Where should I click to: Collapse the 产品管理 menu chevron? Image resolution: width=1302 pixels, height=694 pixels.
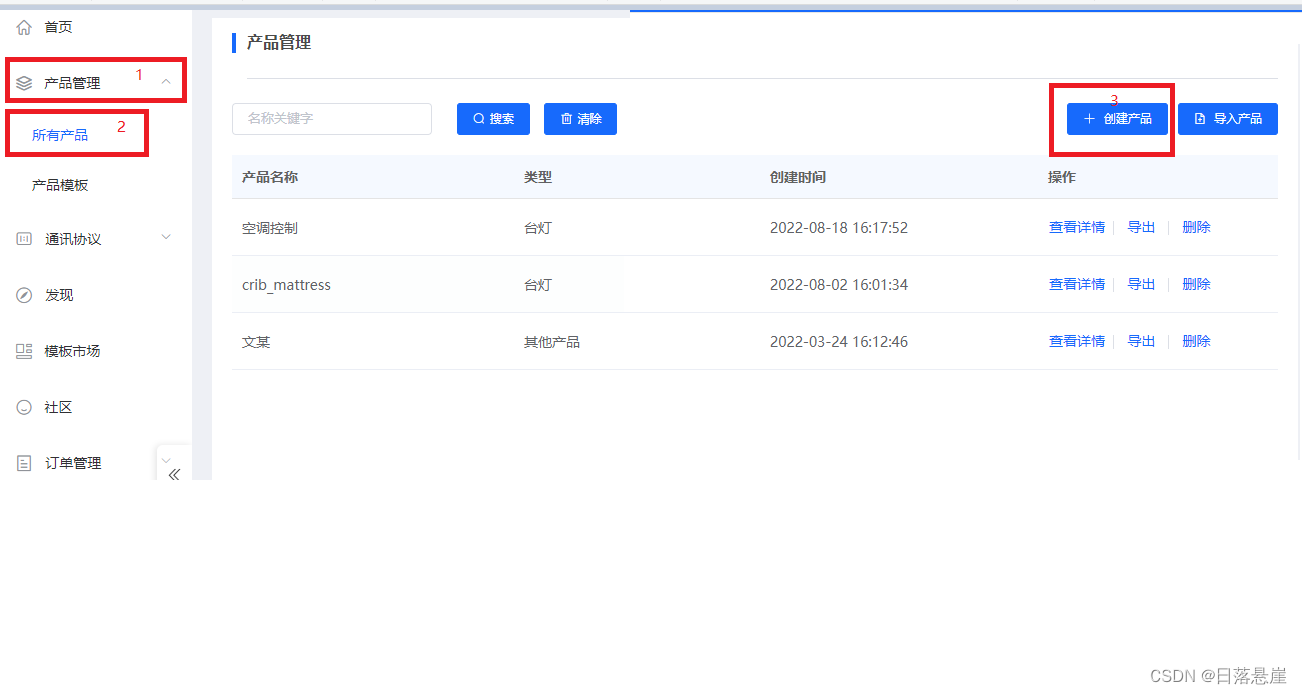point(166,82)
